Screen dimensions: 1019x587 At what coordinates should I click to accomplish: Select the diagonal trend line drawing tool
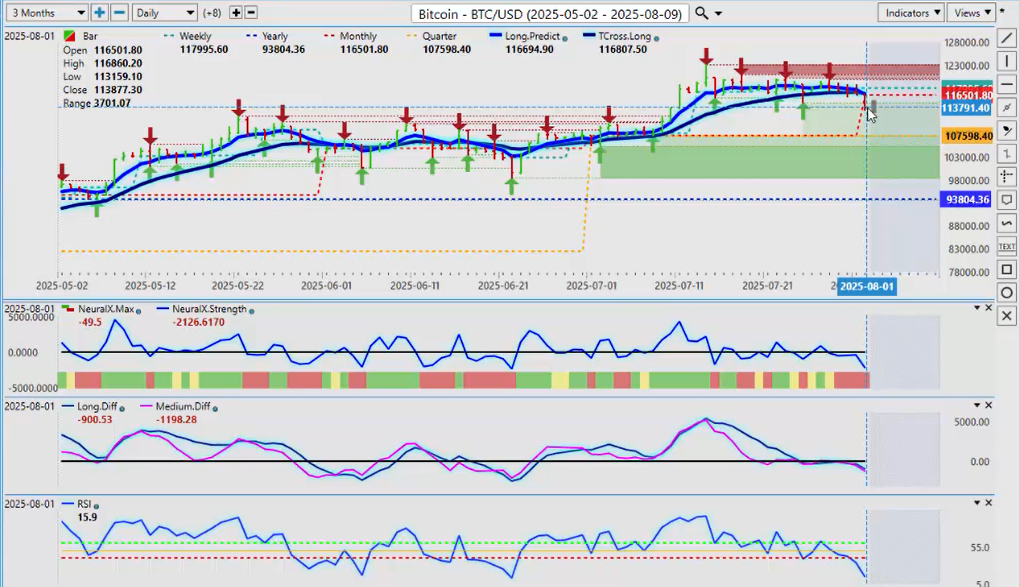[x=1006, y=39]
